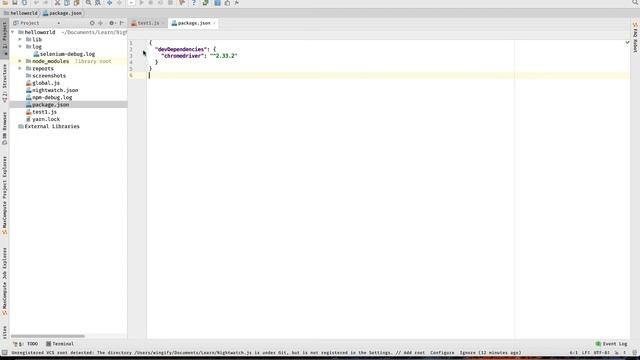Toggle the Structure tool window stripe
This screenshot has width=640, height=360.
point(4,82)
